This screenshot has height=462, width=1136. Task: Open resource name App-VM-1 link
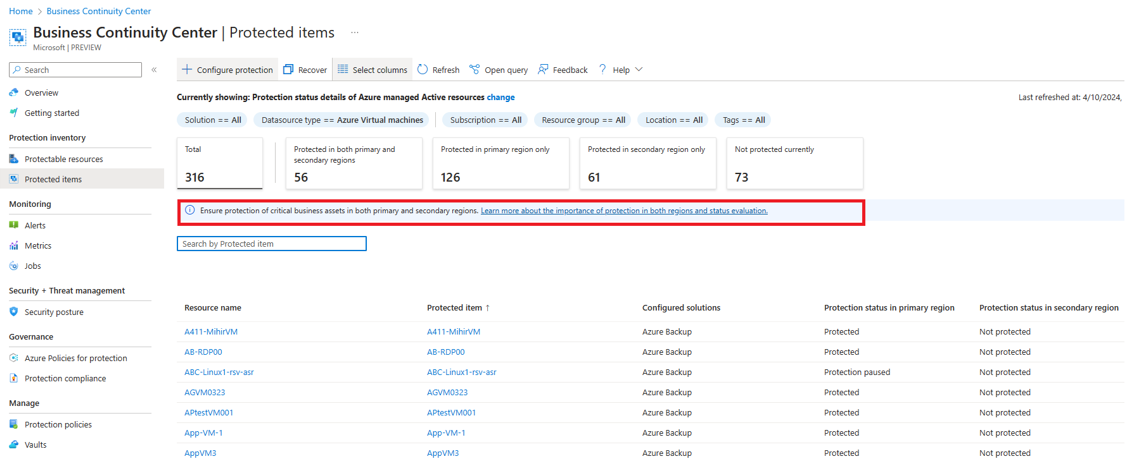click(203, 432)
